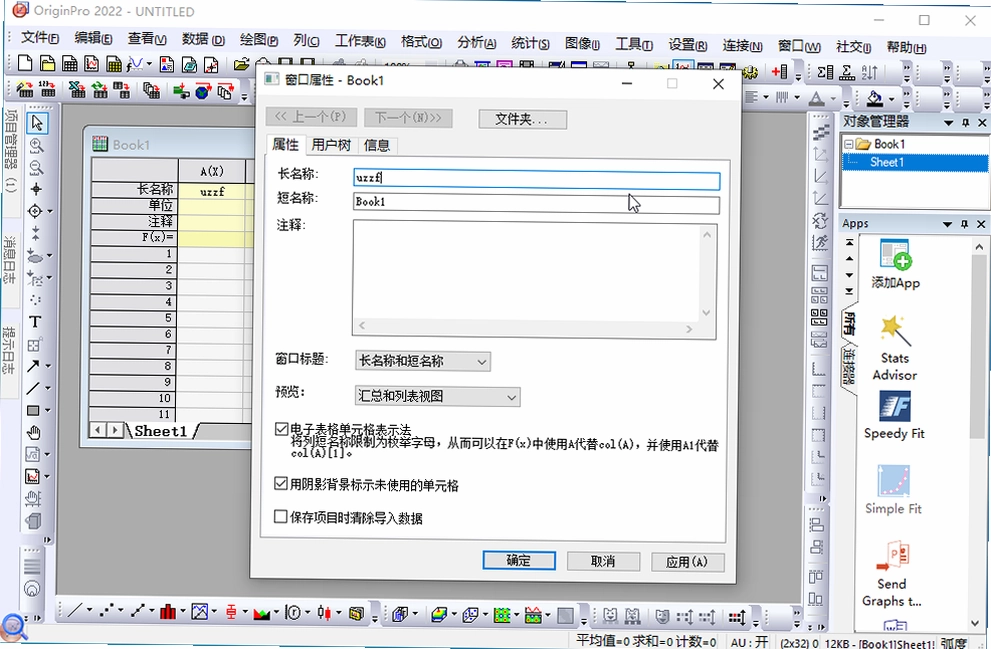Screen dimensions: 991x649
Task: Expand the Line plot dropdown arrow
Action: [89, 610]
